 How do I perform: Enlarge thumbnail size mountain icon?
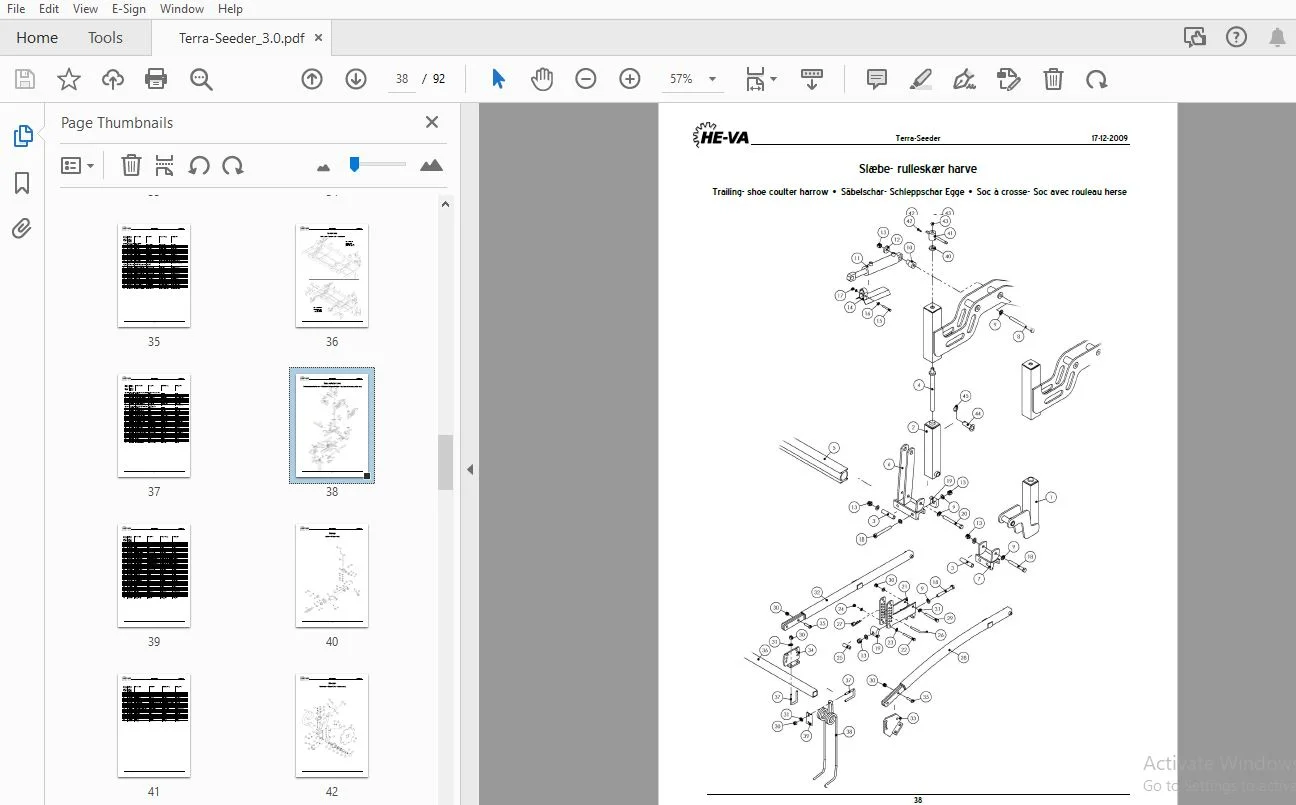(x=432, y=165)
